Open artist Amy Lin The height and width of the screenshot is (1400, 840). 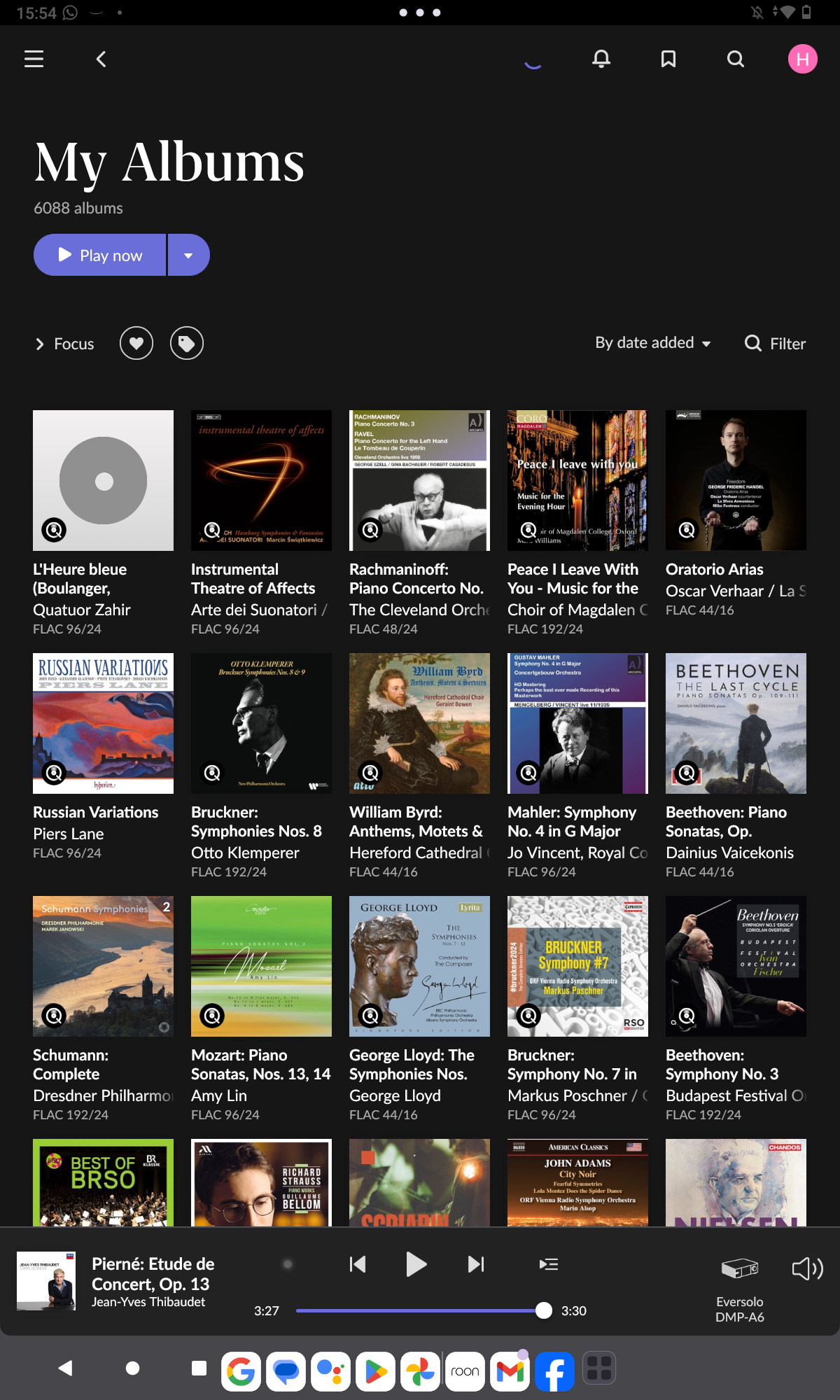[x=219, y=1095]
